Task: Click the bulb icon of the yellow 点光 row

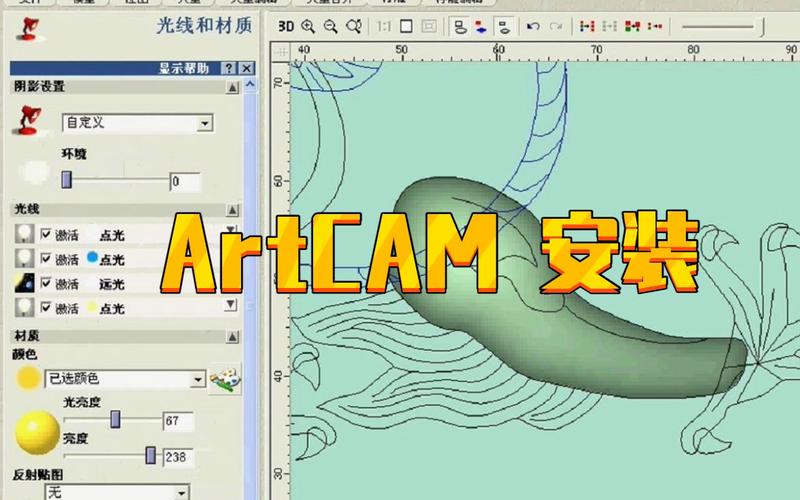Action: 24,308
